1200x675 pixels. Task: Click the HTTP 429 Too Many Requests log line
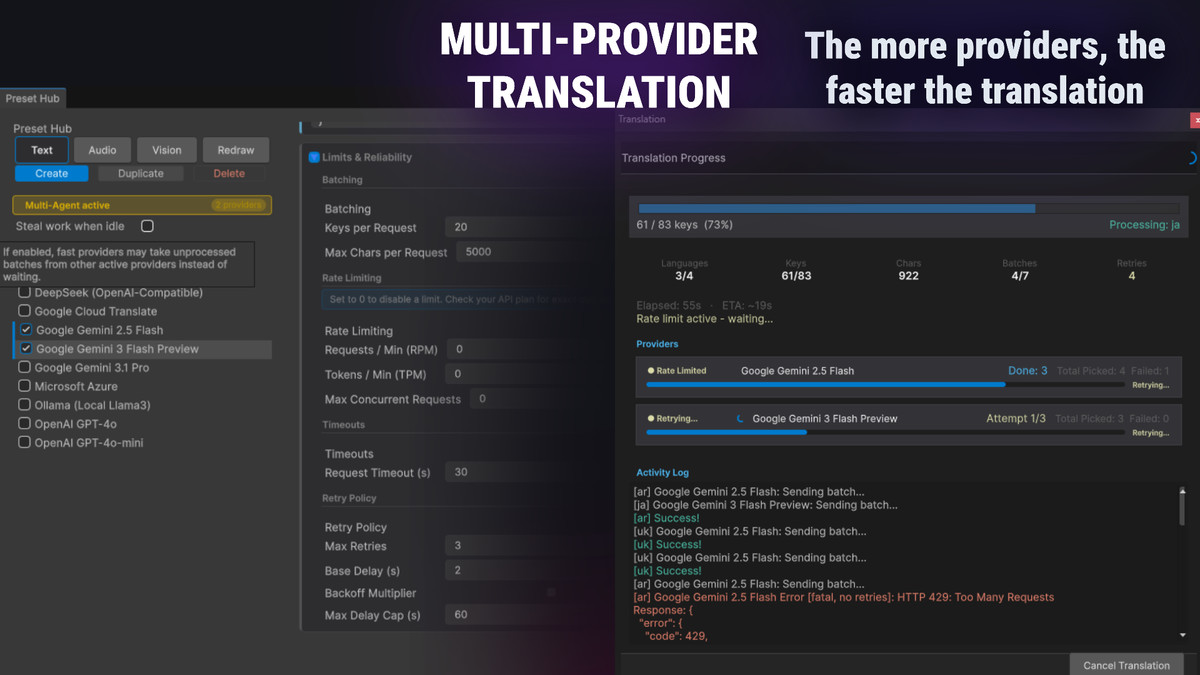pyautogui.click(x=843, y=597)
